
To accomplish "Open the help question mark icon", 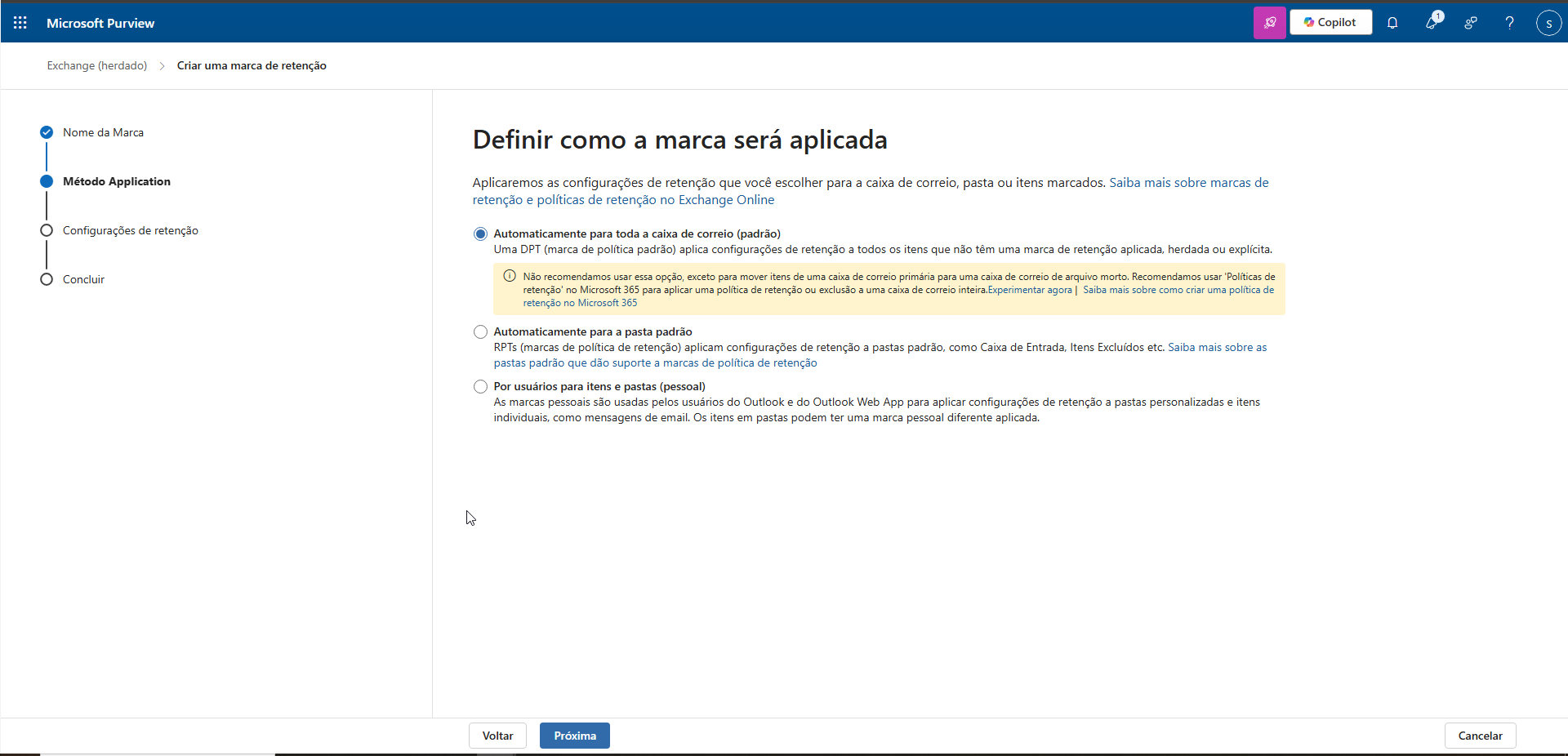I will point(1509,23).
